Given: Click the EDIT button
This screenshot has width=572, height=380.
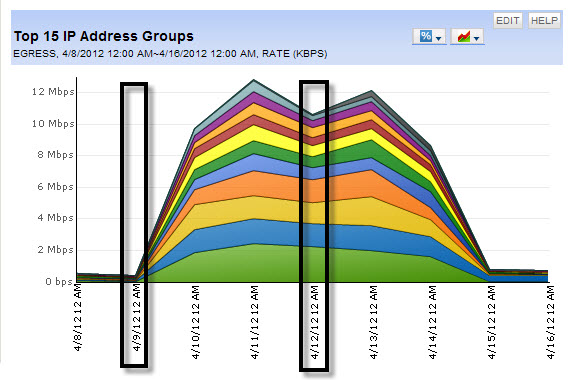Looking at the screenshot, I should coord(508,20).
